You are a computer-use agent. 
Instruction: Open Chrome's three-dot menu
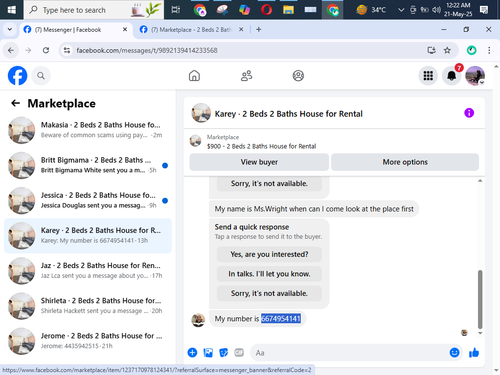point(489,50)
